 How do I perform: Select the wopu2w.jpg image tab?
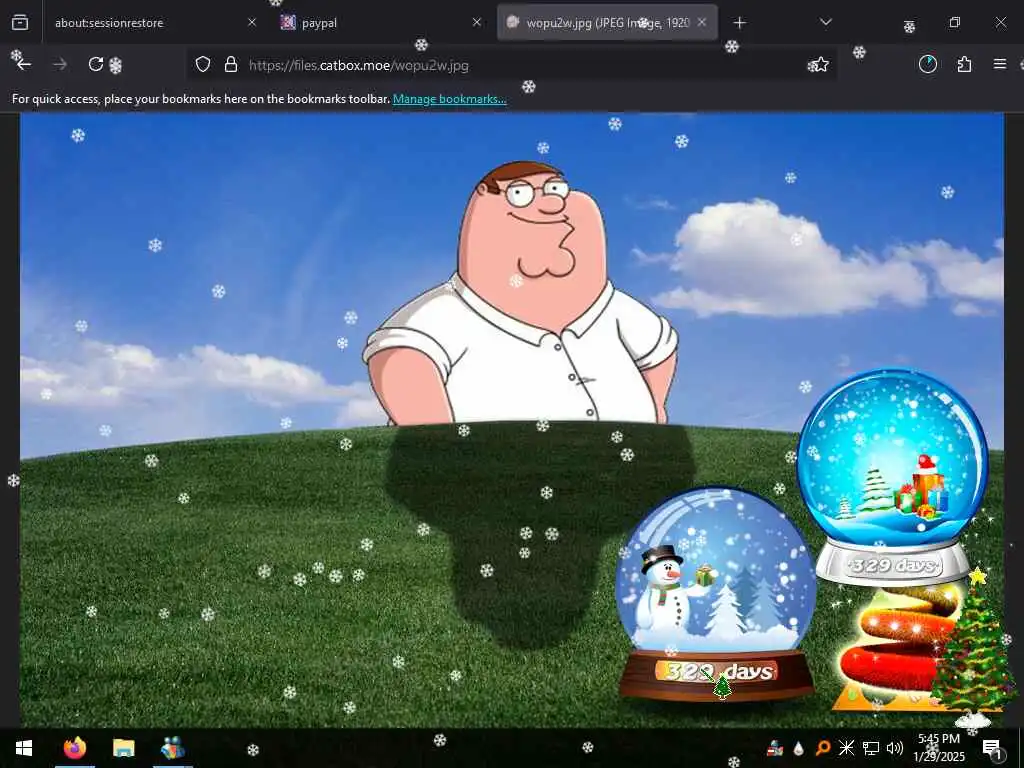(x=607, y=23)
